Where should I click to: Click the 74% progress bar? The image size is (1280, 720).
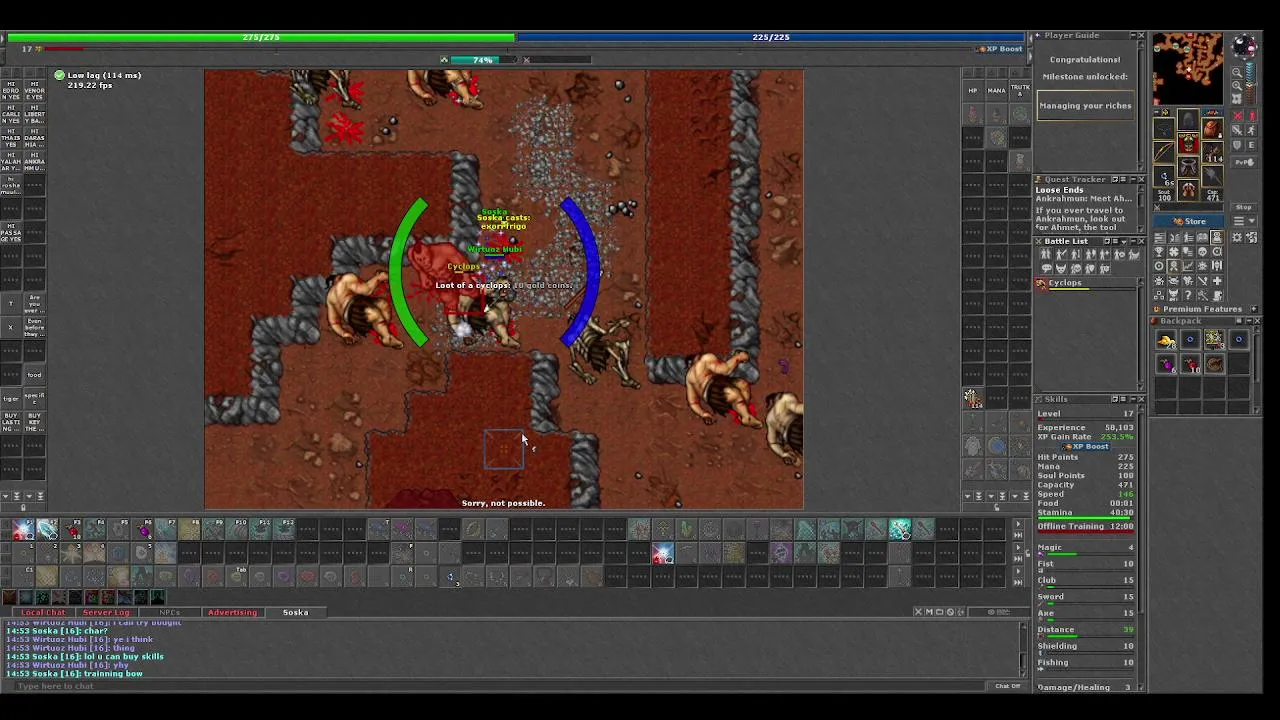(x=484, y=60)
